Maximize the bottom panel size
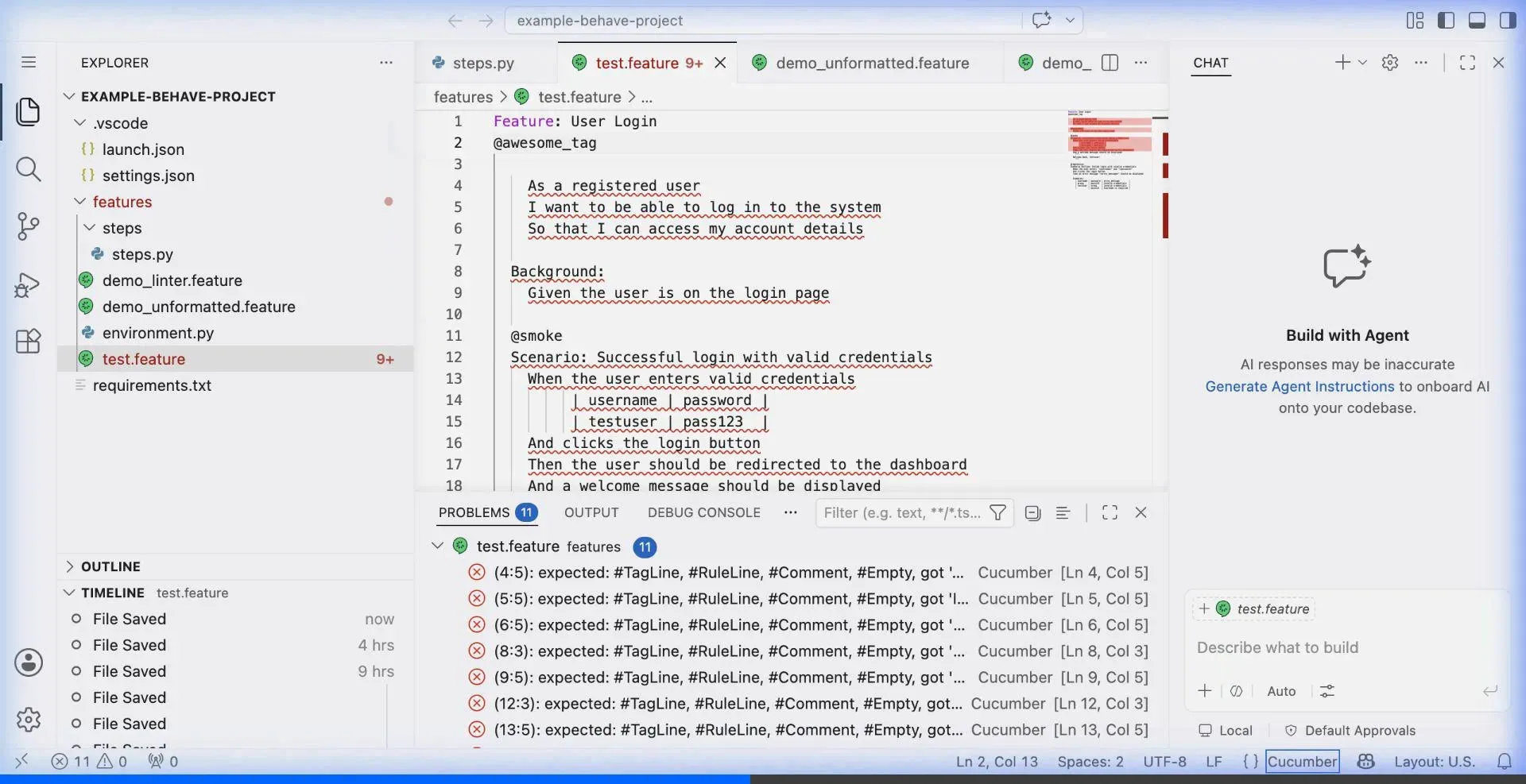 pyautogui.click(x=1110, y=513)
